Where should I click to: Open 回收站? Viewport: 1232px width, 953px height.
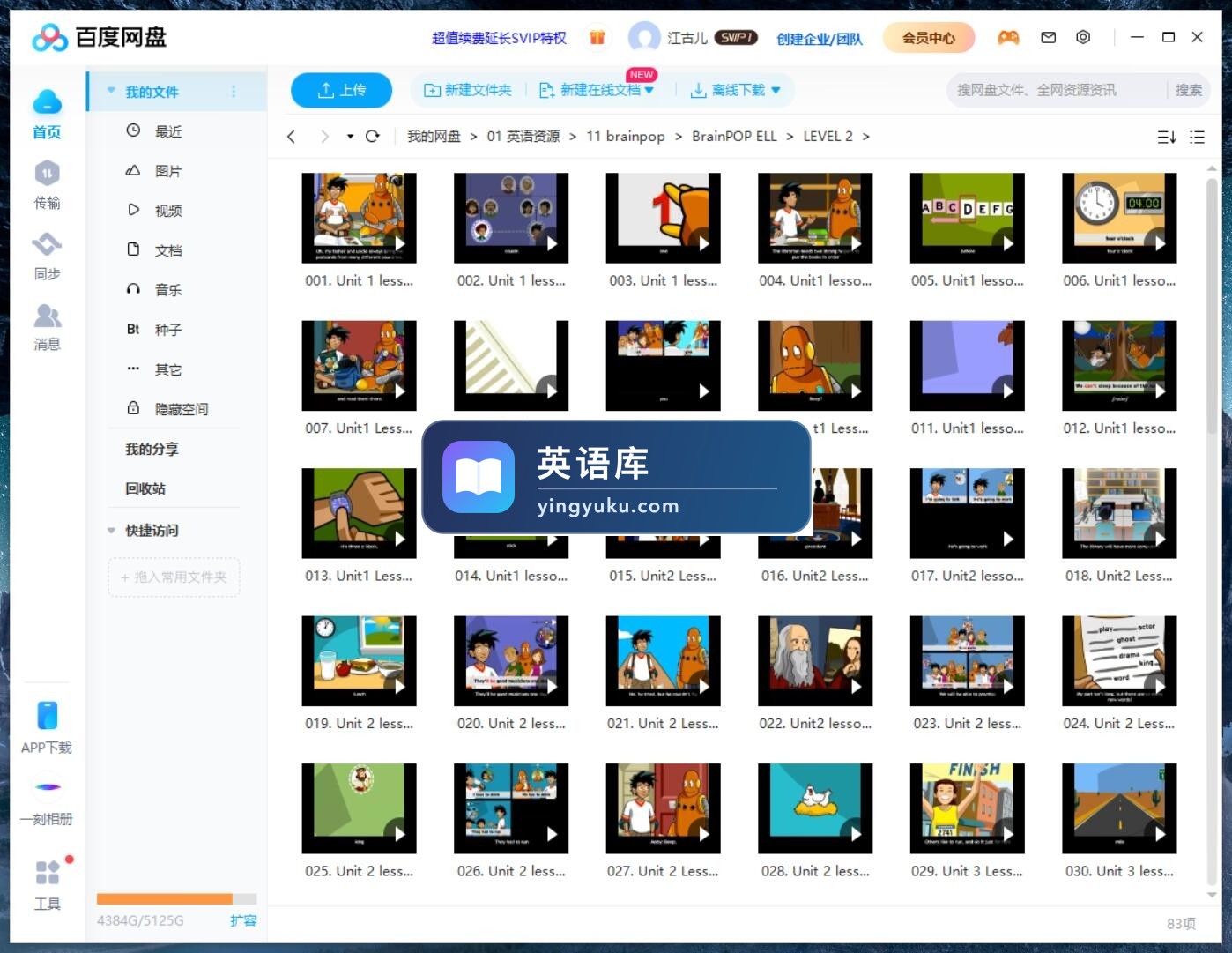point(145,488)
